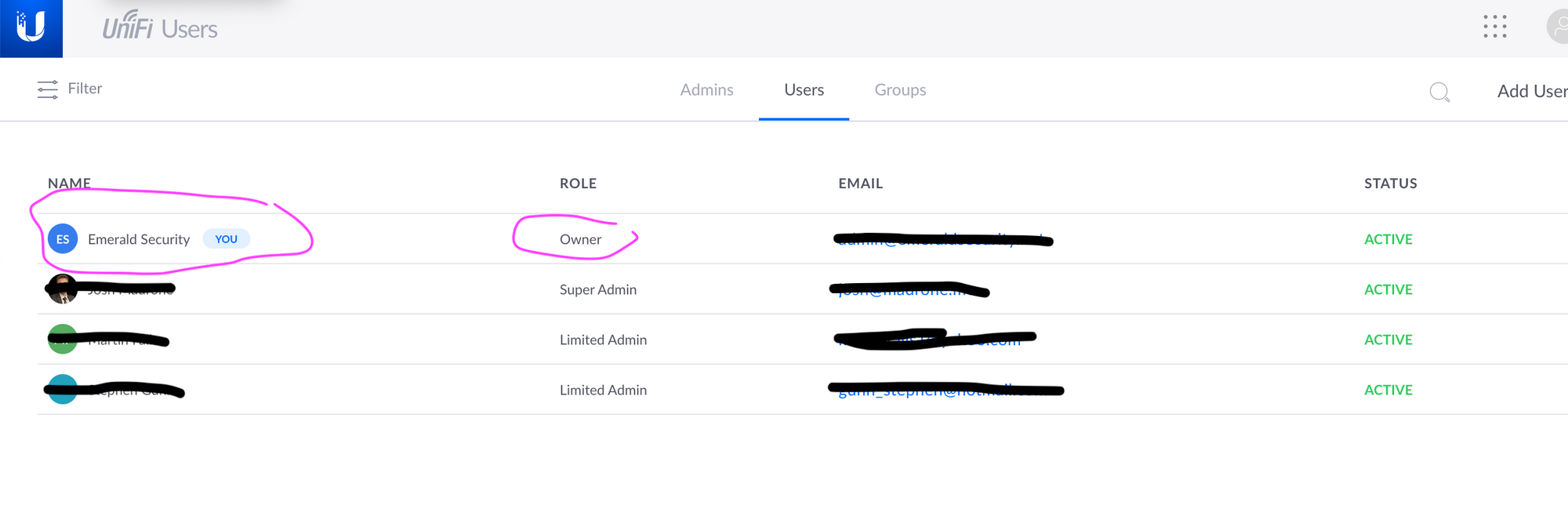Click the Filter sliders icon
1568x516 pixels.
47,89
